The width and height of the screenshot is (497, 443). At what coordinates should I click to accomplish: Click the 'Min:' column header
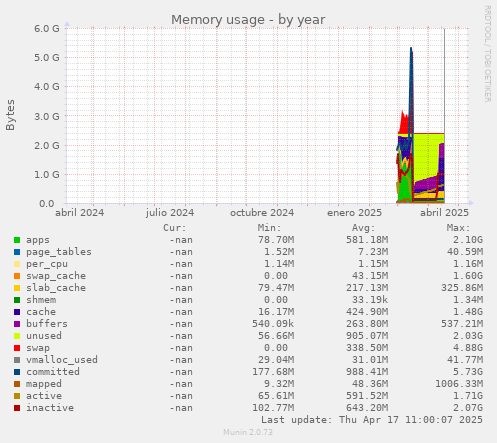269,228
